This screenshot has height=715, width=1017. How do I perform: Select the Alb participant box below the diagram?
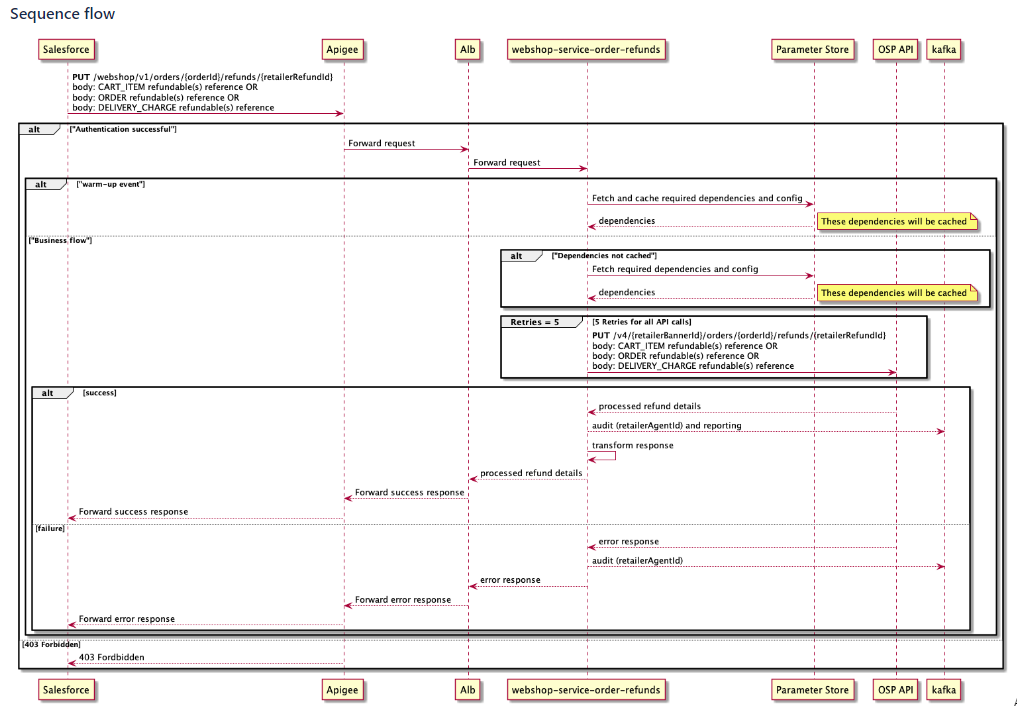[468, 690]
